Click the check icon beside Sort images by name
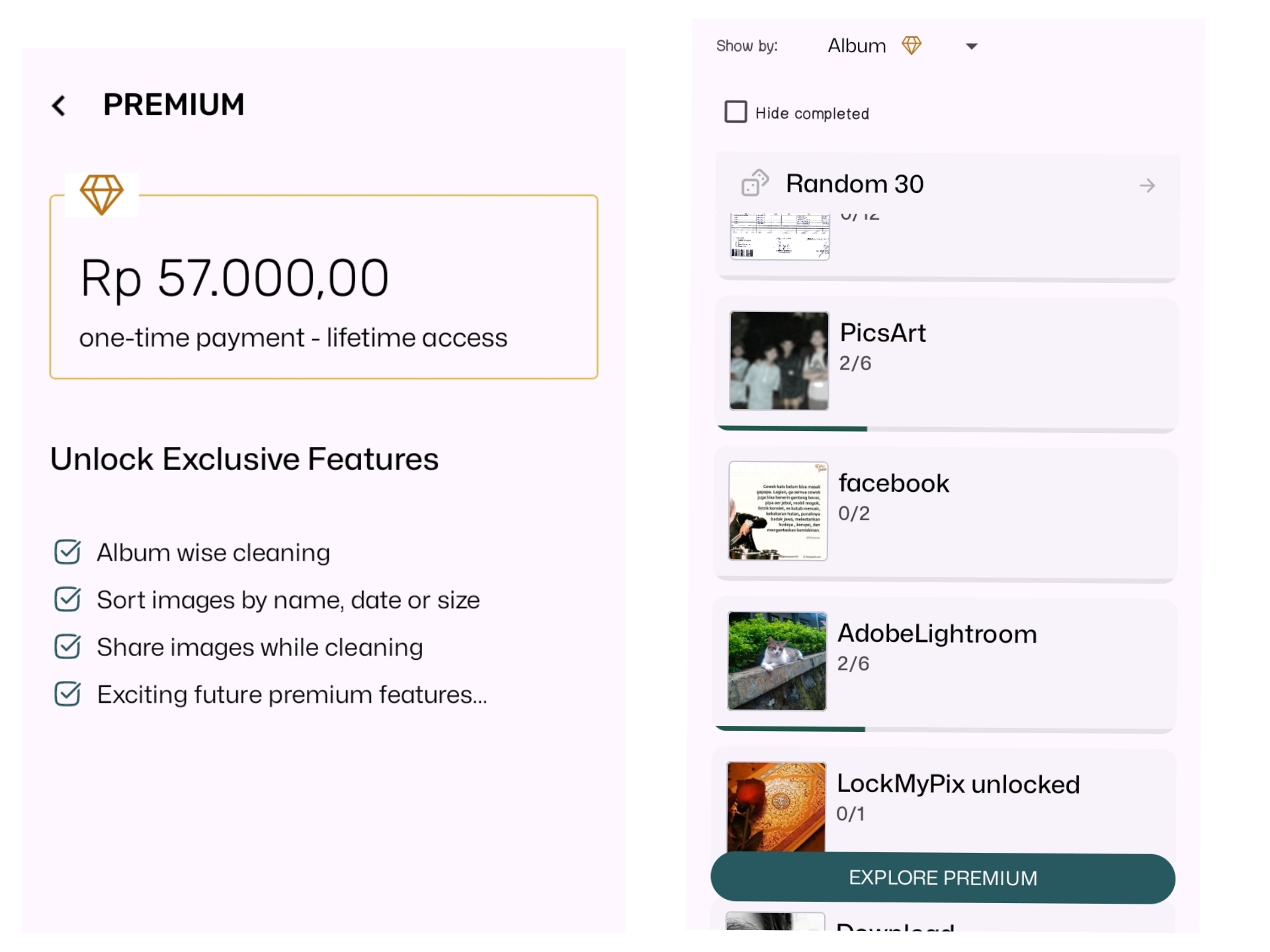Viewport: 1270px width, 952px height. point(67,599)
